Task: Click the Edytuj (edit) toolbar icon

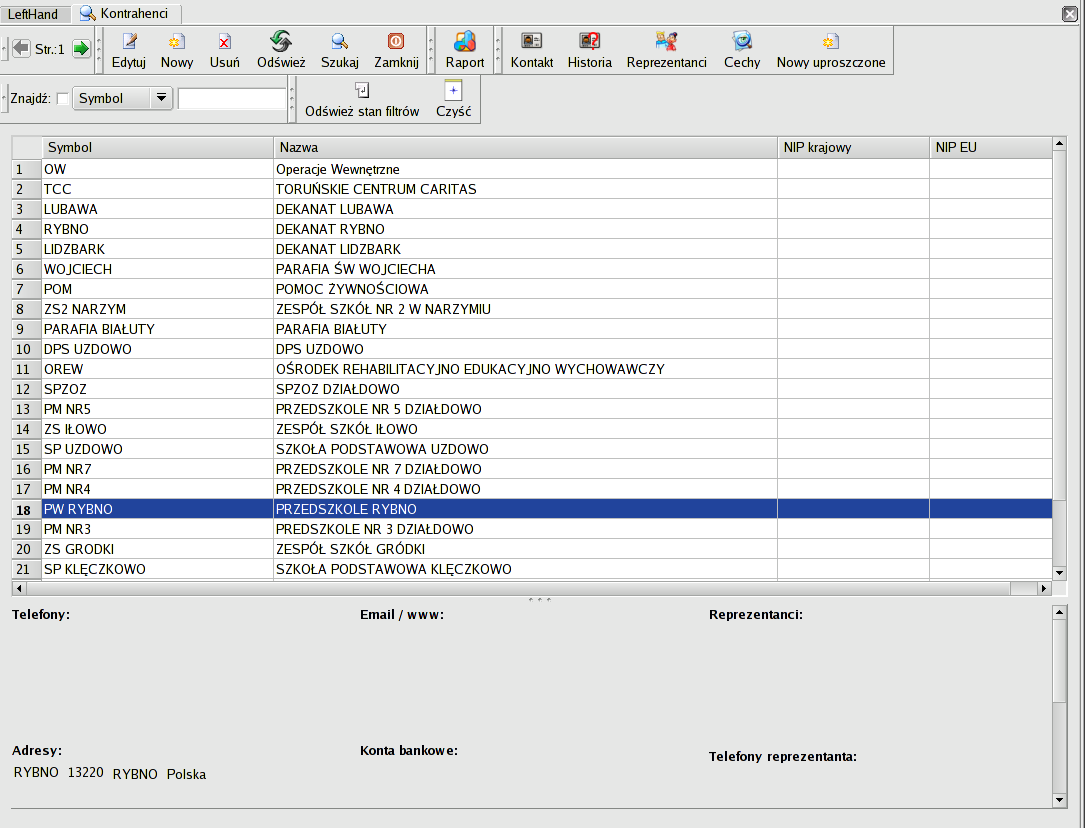Action: coord(129,42)
